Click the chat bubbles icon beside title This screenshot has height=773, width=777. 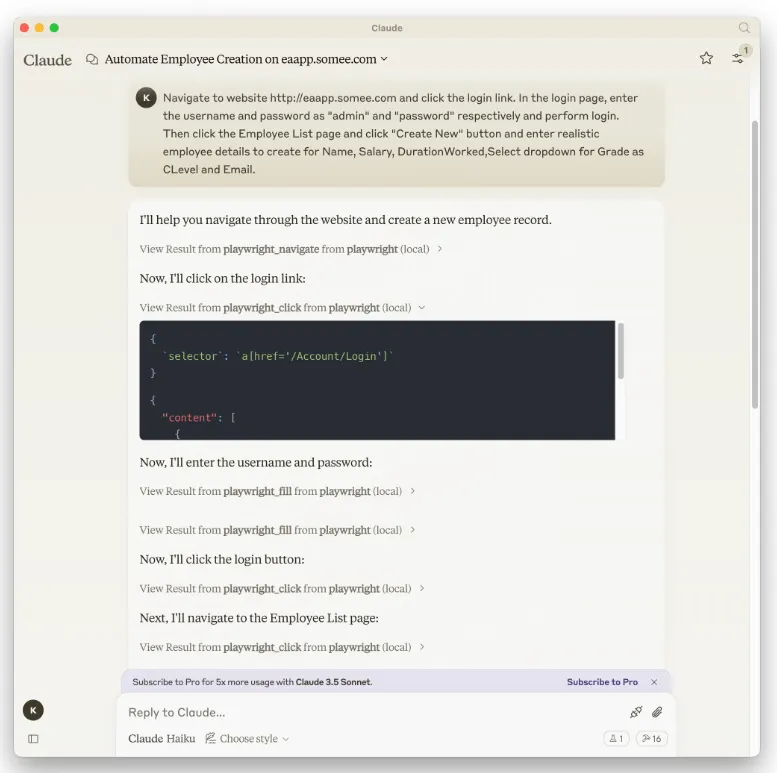[92, 59]
